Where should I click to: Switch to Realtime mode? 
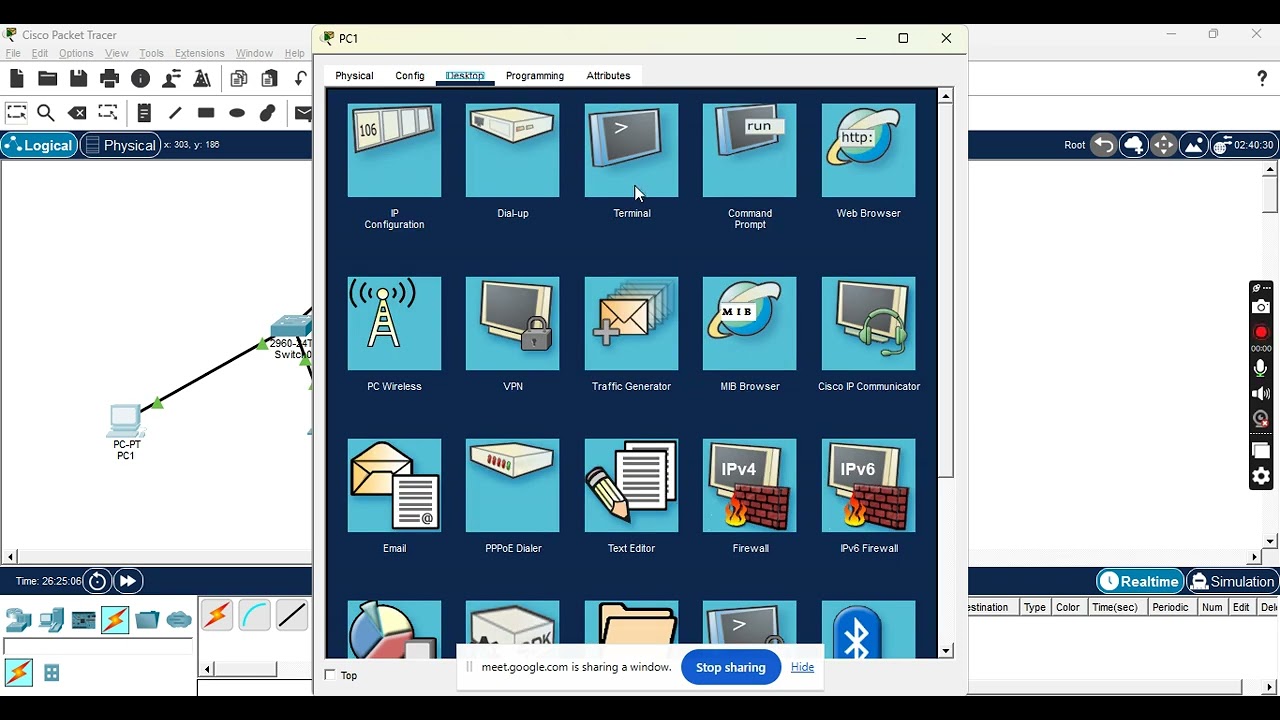point(1140,581)
